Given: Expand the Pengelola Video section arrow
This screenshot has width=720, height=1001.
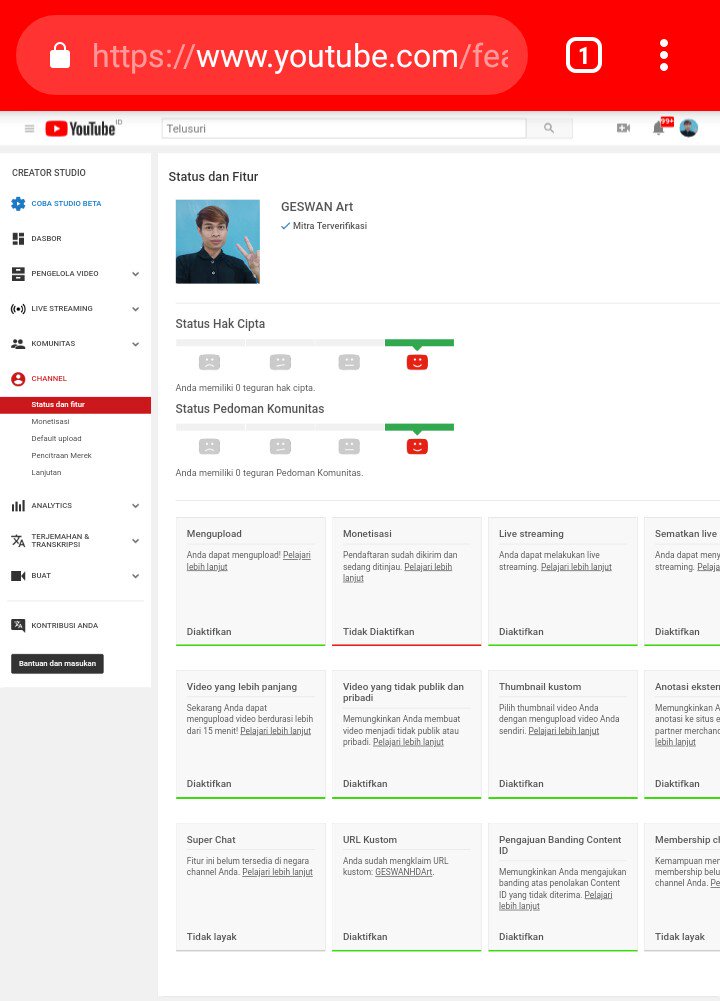Looking at the screenshot, I should 135,274.
